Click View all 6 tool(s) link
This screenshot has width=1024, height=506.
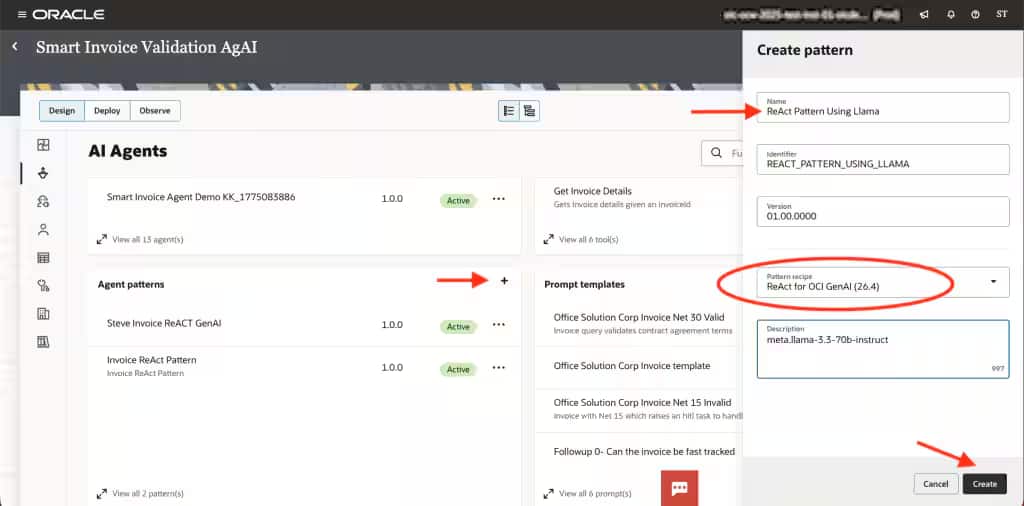click(x=588, y=240)
